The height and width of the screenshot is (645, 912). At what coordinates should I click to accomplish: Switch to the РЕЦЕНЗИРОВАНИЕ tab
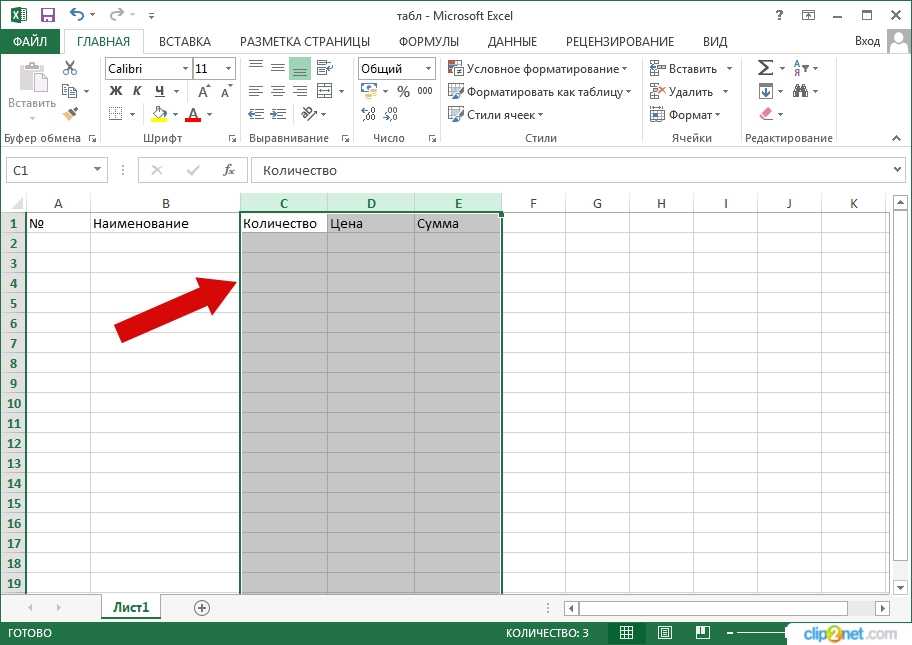pos(619,41)
